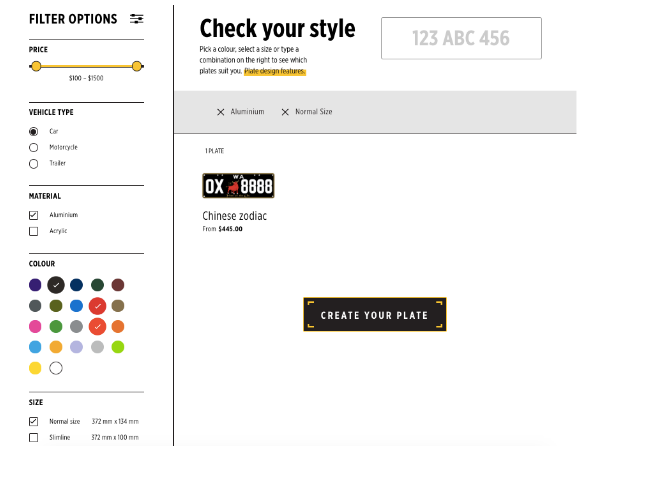This screenshot has width=649, height=479.
Task: Uncheck the Normal size checkbox
Action: click(34, 421)
